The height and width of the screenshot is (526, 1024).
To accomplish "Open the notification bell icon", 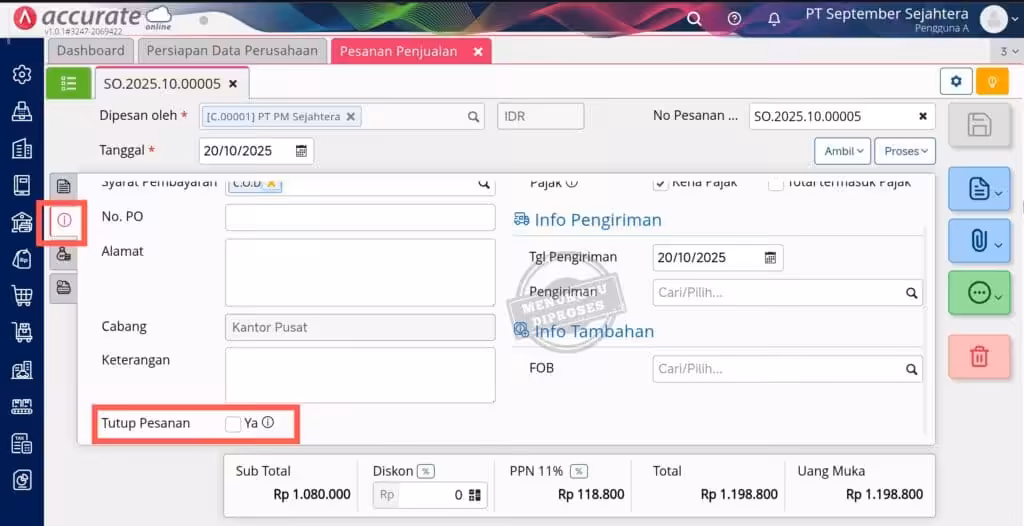I will point(774,19).
